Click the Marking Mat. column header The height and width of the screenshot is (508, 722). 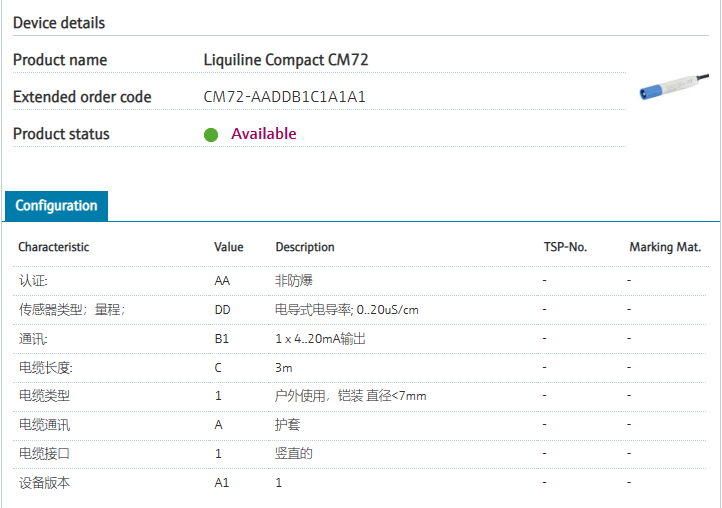pos(665,247)
